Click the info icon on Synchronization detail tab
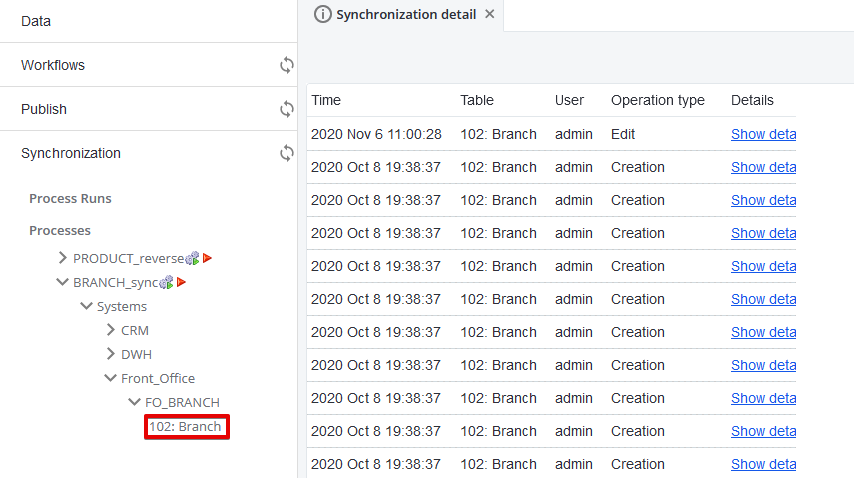This screenshot has height=478, width=854. click(x=322, y=14)
